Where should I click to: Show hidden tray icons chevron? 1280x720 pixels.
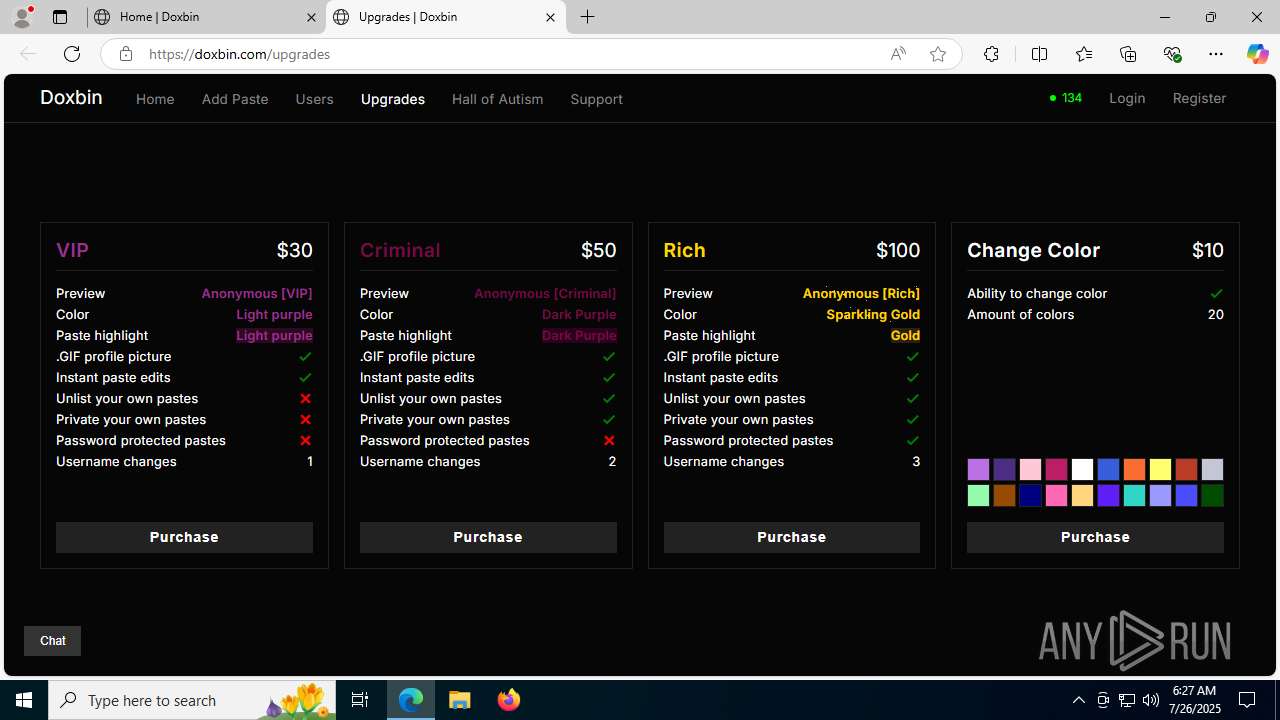click(1078, 700)
